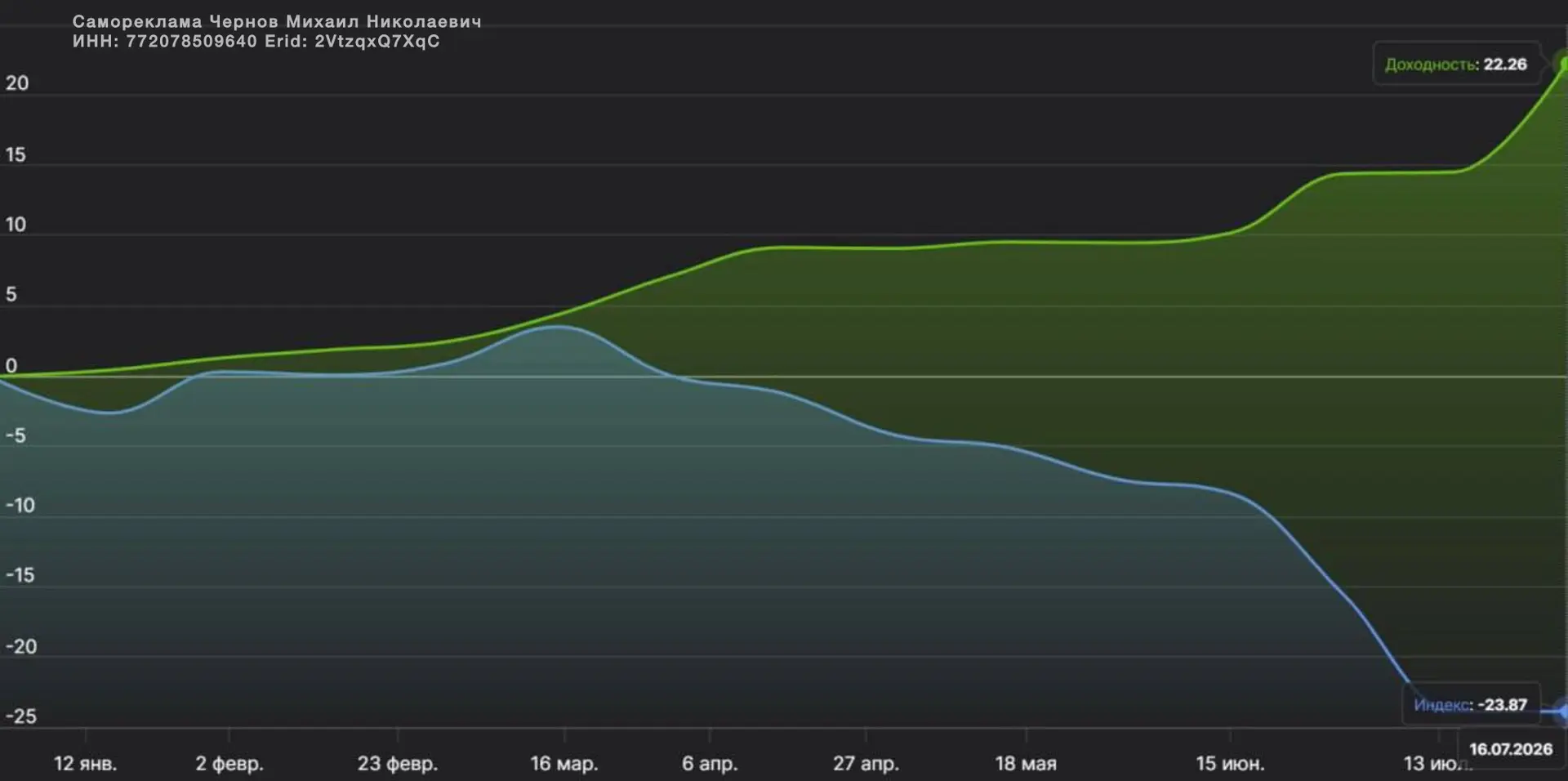
Task: Click the 16 мар. axis date
Action: [x=564, y=764]
